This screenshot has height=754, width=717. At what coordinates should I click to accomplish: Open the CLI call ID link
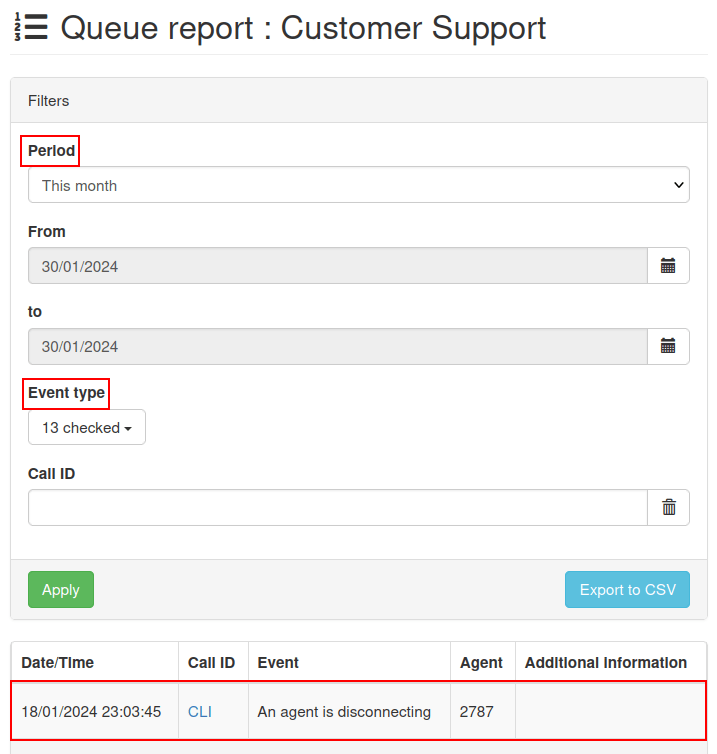pyautogui.click(x=200, y=712)
